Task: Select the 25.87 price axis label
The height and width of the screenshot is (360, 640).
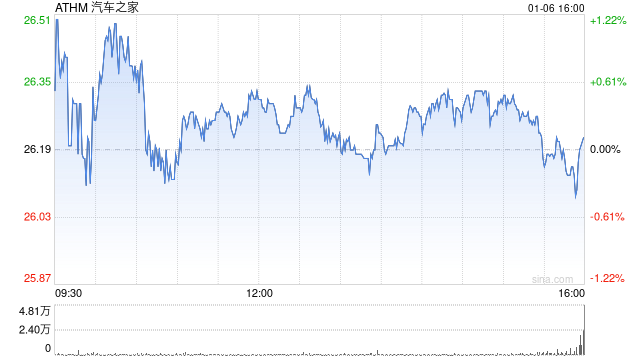Action: point(37,278)
